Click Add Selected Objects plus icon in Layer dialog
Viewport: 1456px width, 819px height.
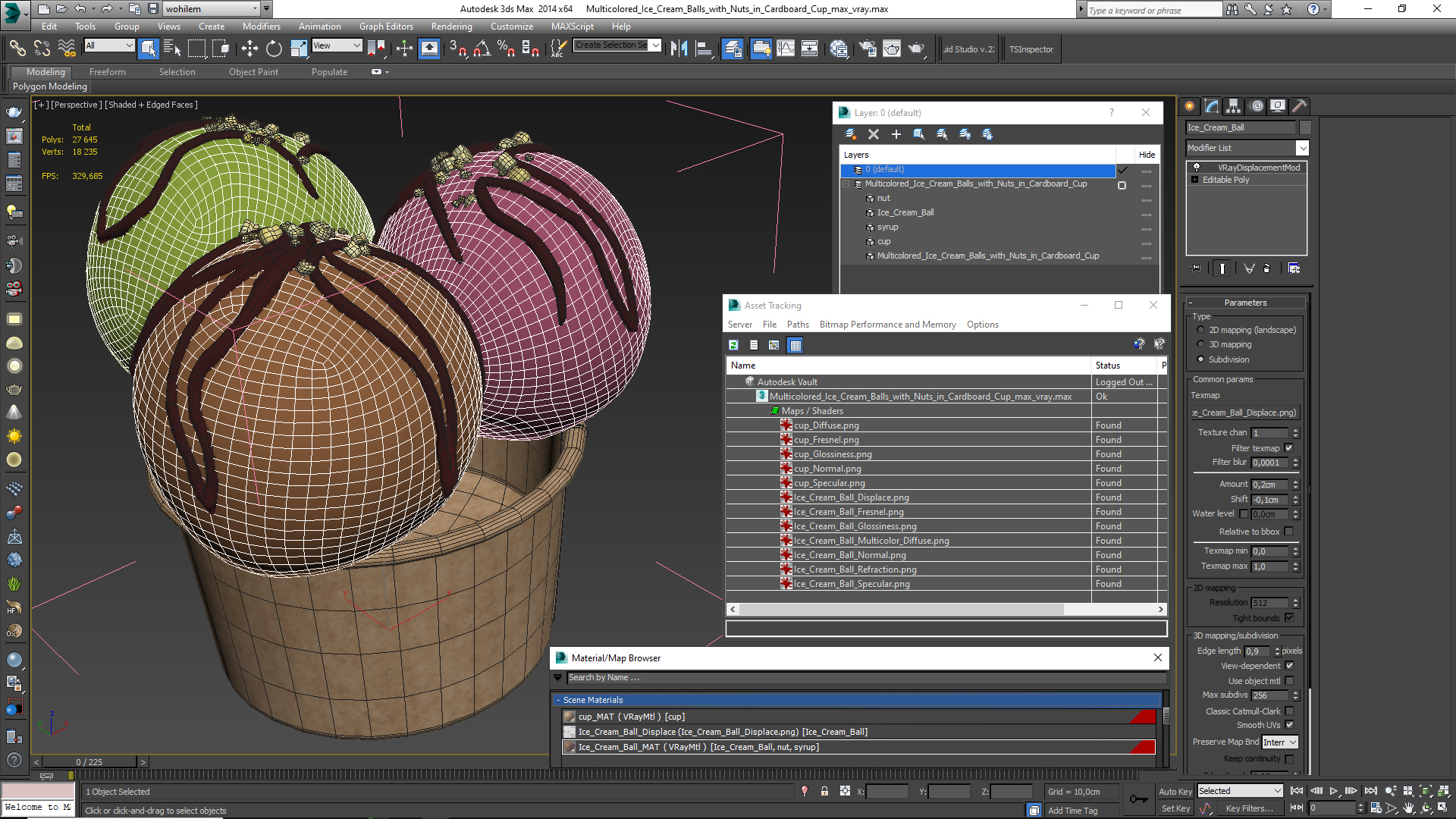pyautogui.click(x=896, y=134)
